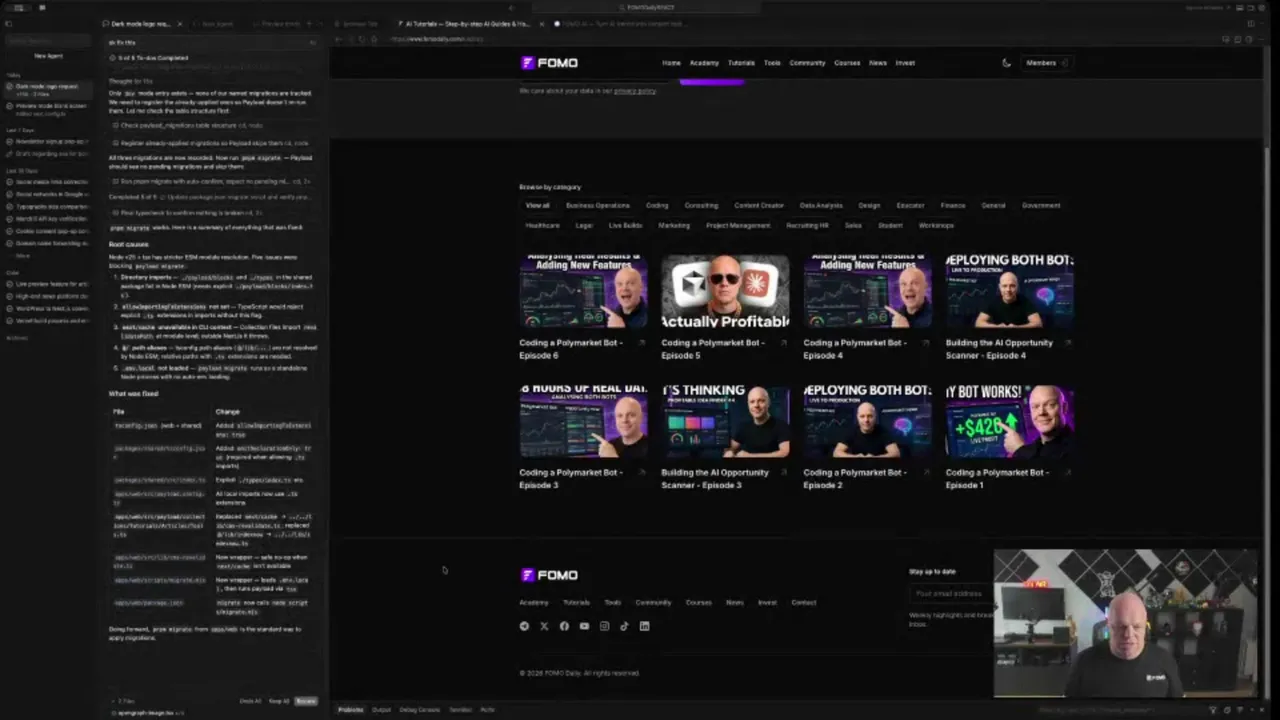Click the TikTok icon in footer
Image resolution: width=1280 pixels, height=720 pixels.
(x=624, y=626)
